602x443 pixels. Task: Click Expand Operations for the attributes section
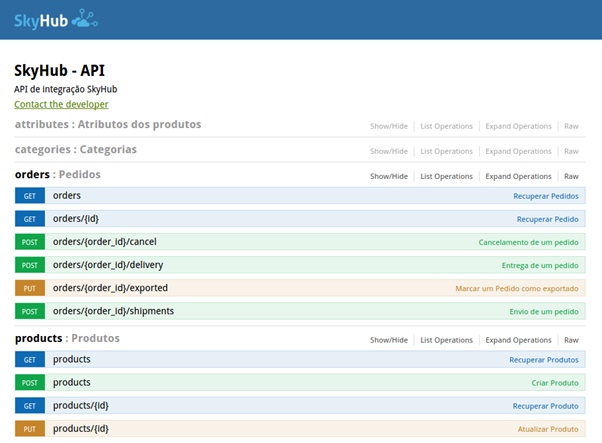tap(518, 126)
